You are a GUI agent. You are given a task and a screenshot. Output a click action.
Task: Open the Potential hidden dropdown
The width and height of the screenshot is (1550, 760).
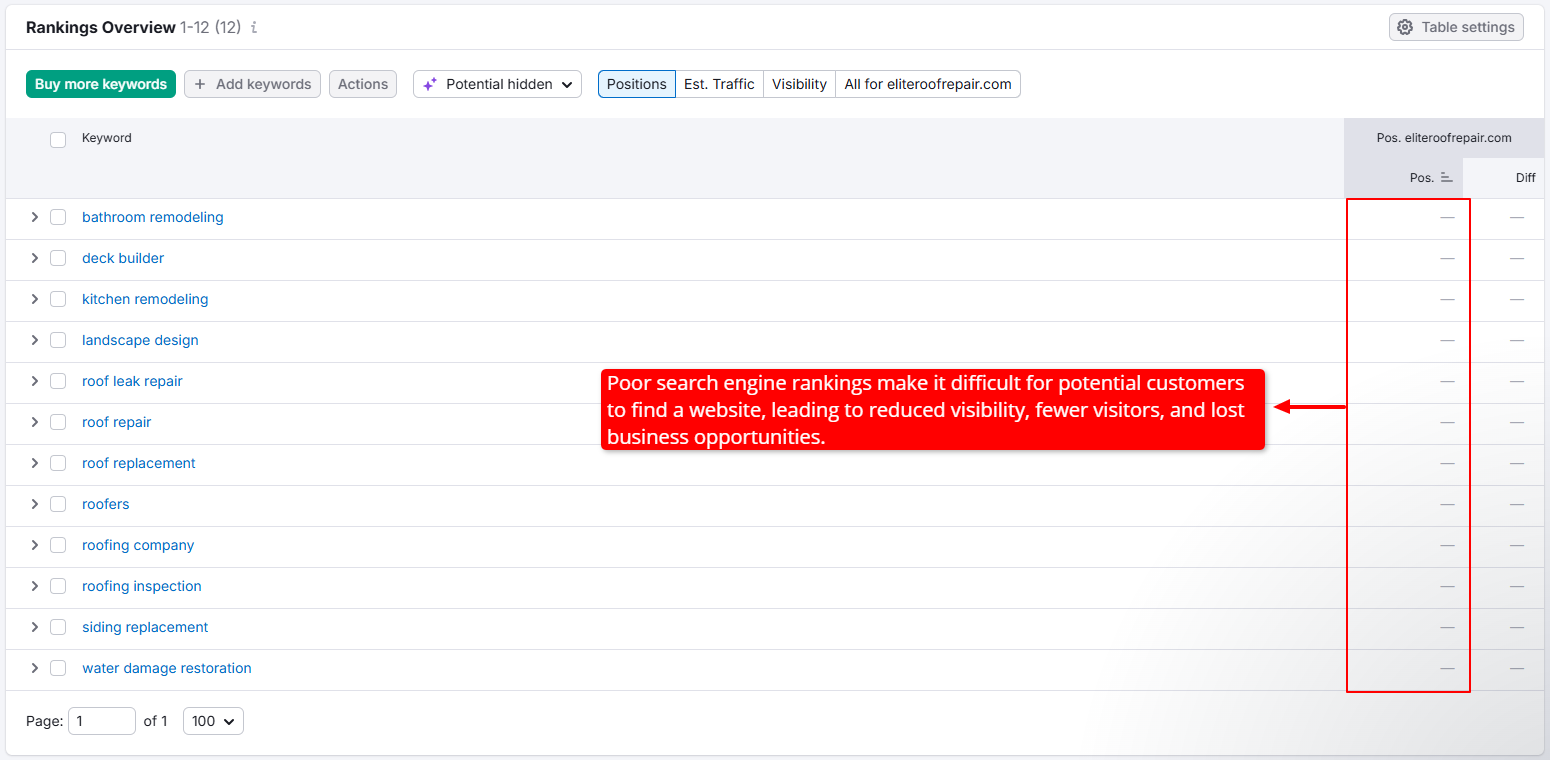(497, 84)
